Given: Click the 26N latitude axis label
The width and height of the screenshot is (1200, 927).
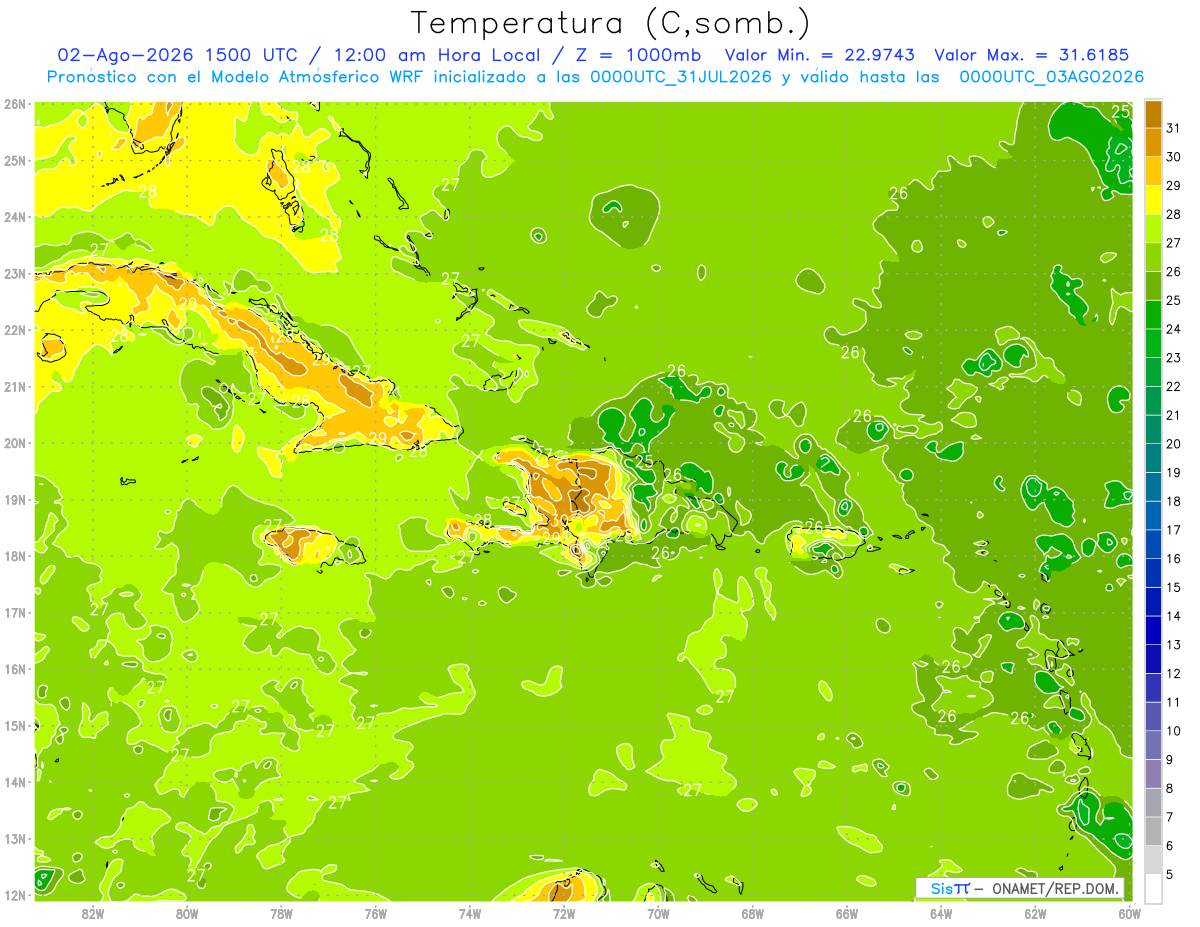Looking at the screenshot, I should pyautogui.click(x=15, y=104).
